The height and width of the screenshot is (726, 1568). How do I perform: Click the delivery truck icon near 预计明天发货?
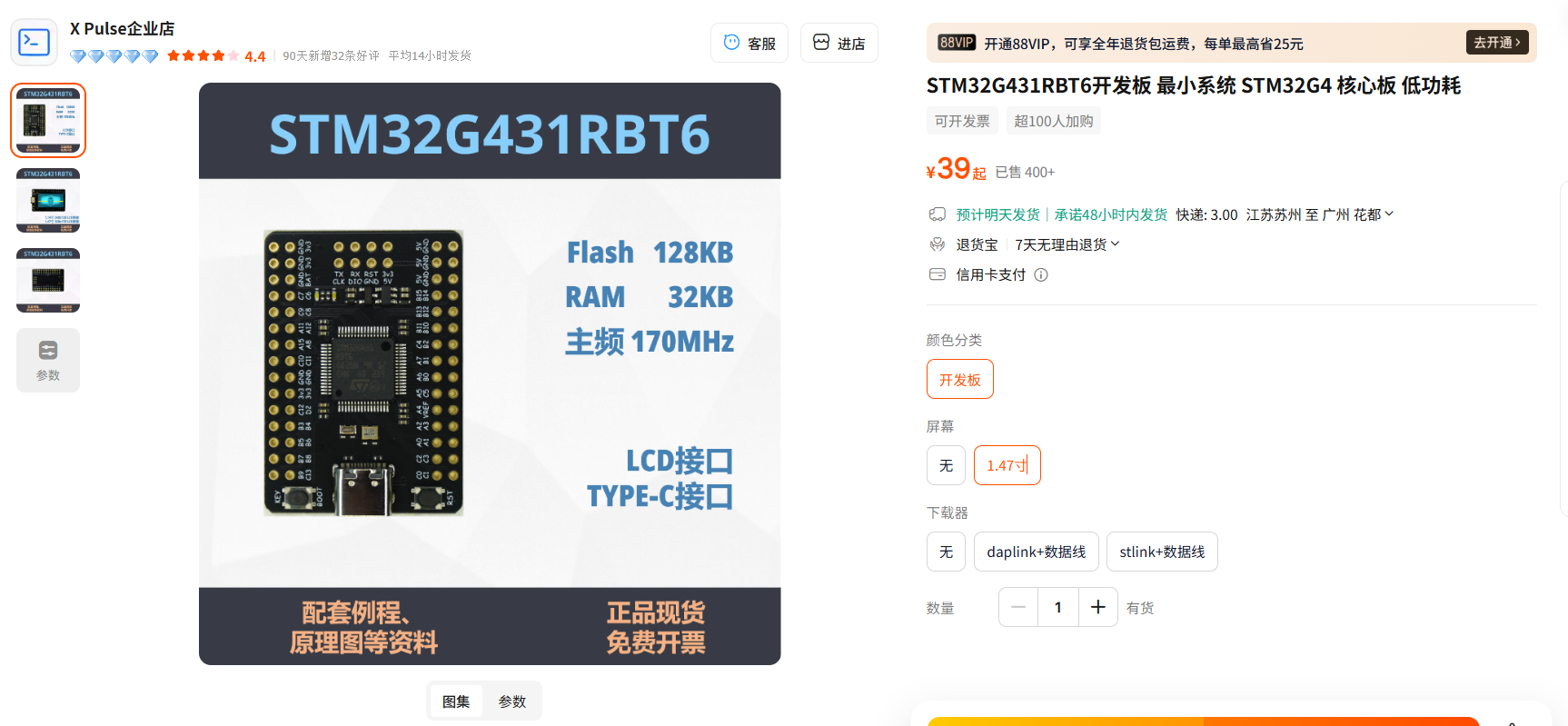click(x=938, y=214)
